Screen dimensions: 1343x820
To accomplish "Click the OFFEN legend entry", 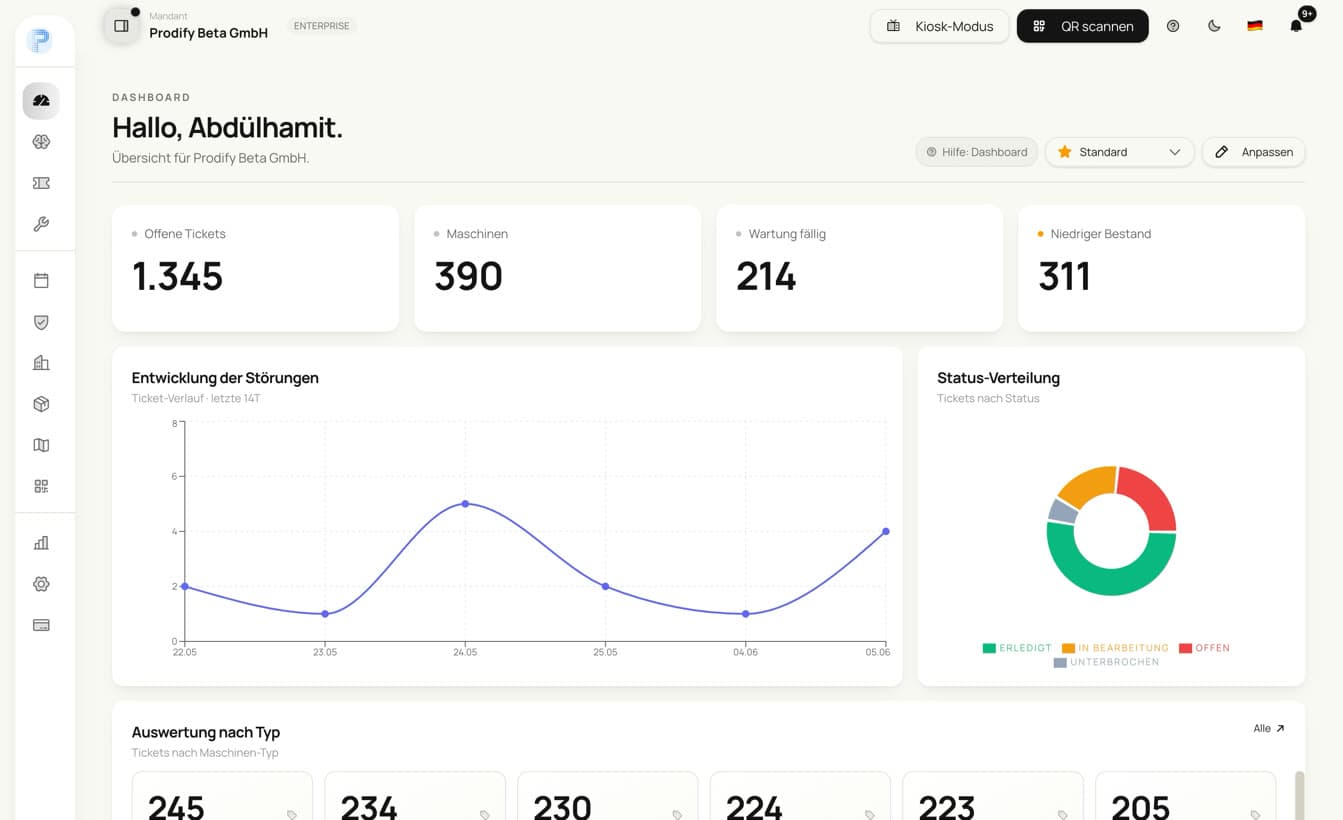I will pyautogui.click(x=1204, y=648).
